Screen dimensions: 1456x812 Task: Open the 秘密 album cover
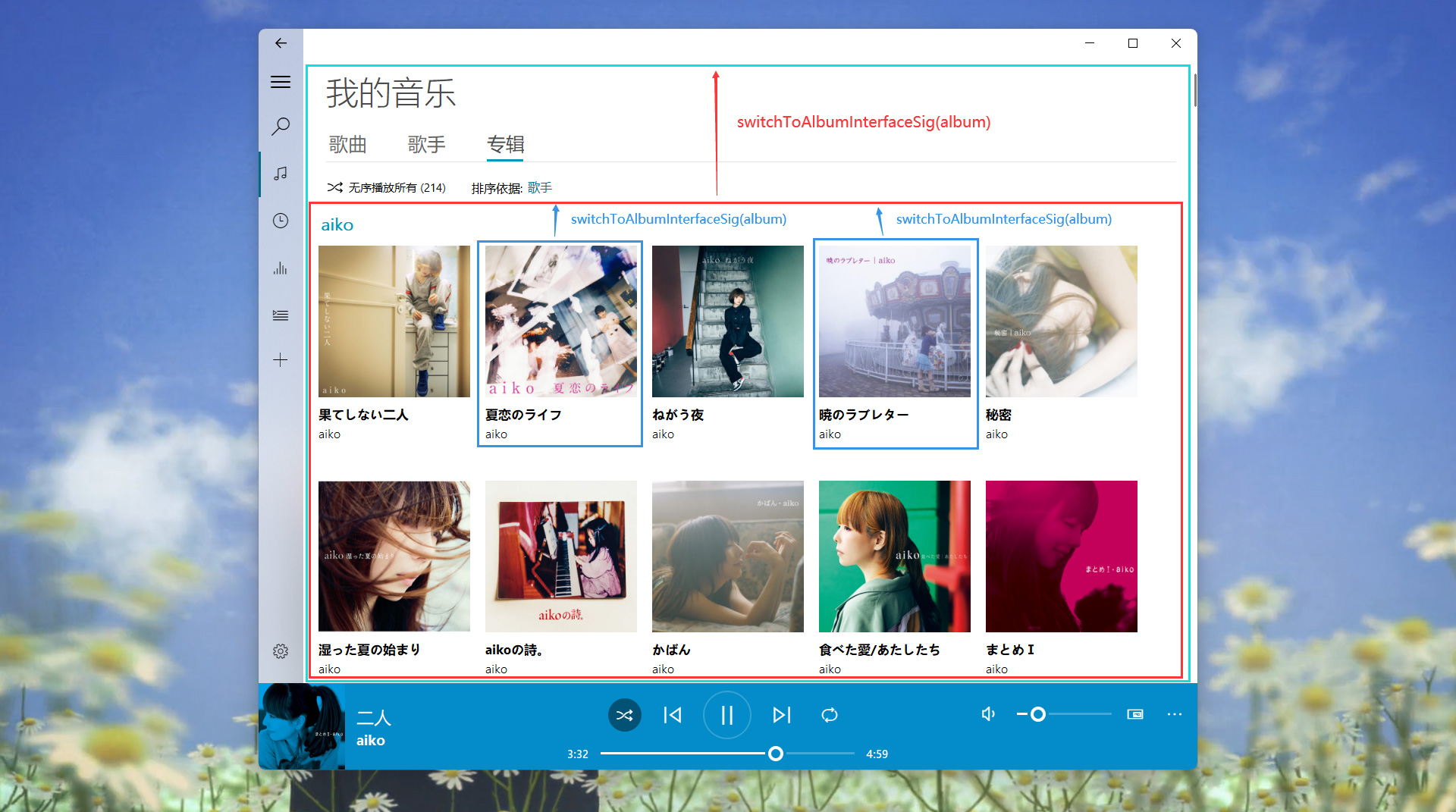click(x=1062, y=321)
